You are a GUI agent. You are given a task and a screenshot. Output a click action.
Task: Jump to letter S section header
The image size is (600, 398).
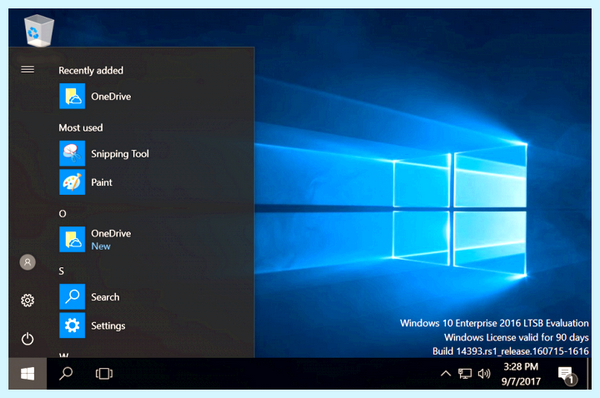[61, 271]
